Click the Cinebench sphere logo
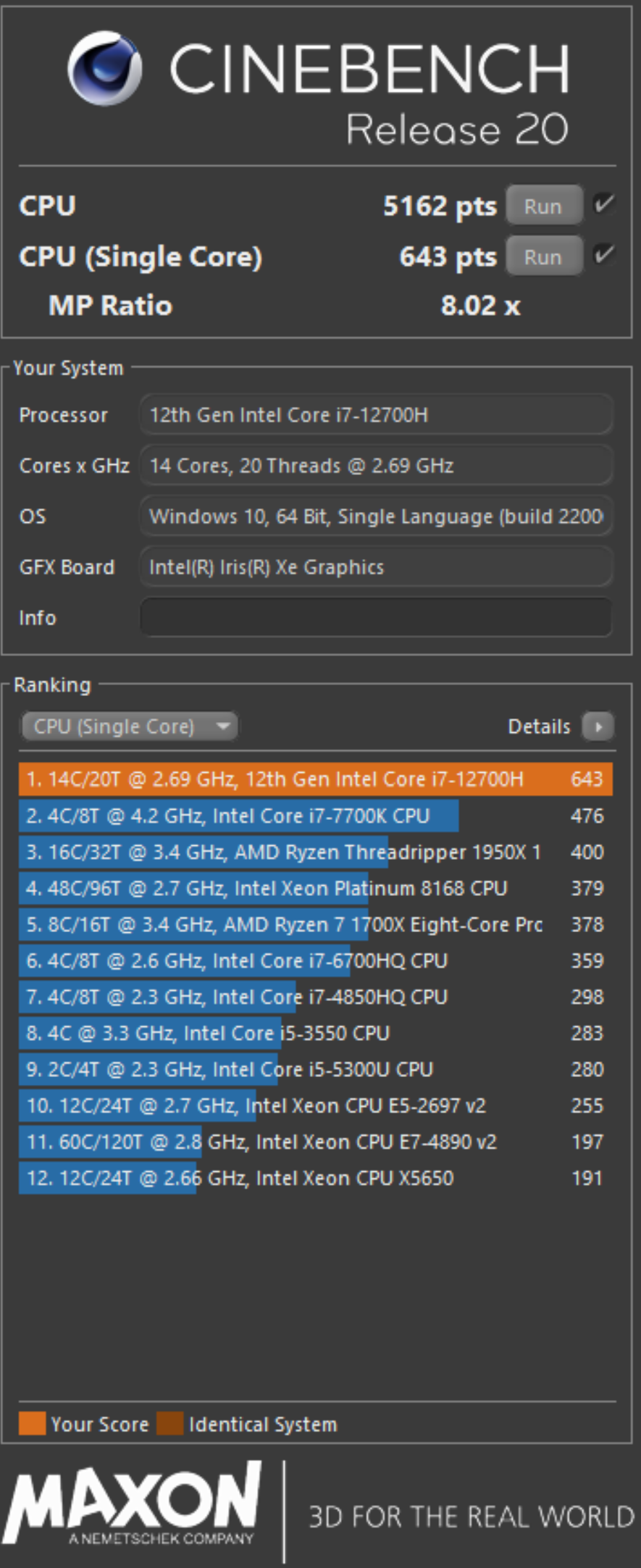Image resolution: width=641 pixels, height=1568 pixels. tap(104, 68)
